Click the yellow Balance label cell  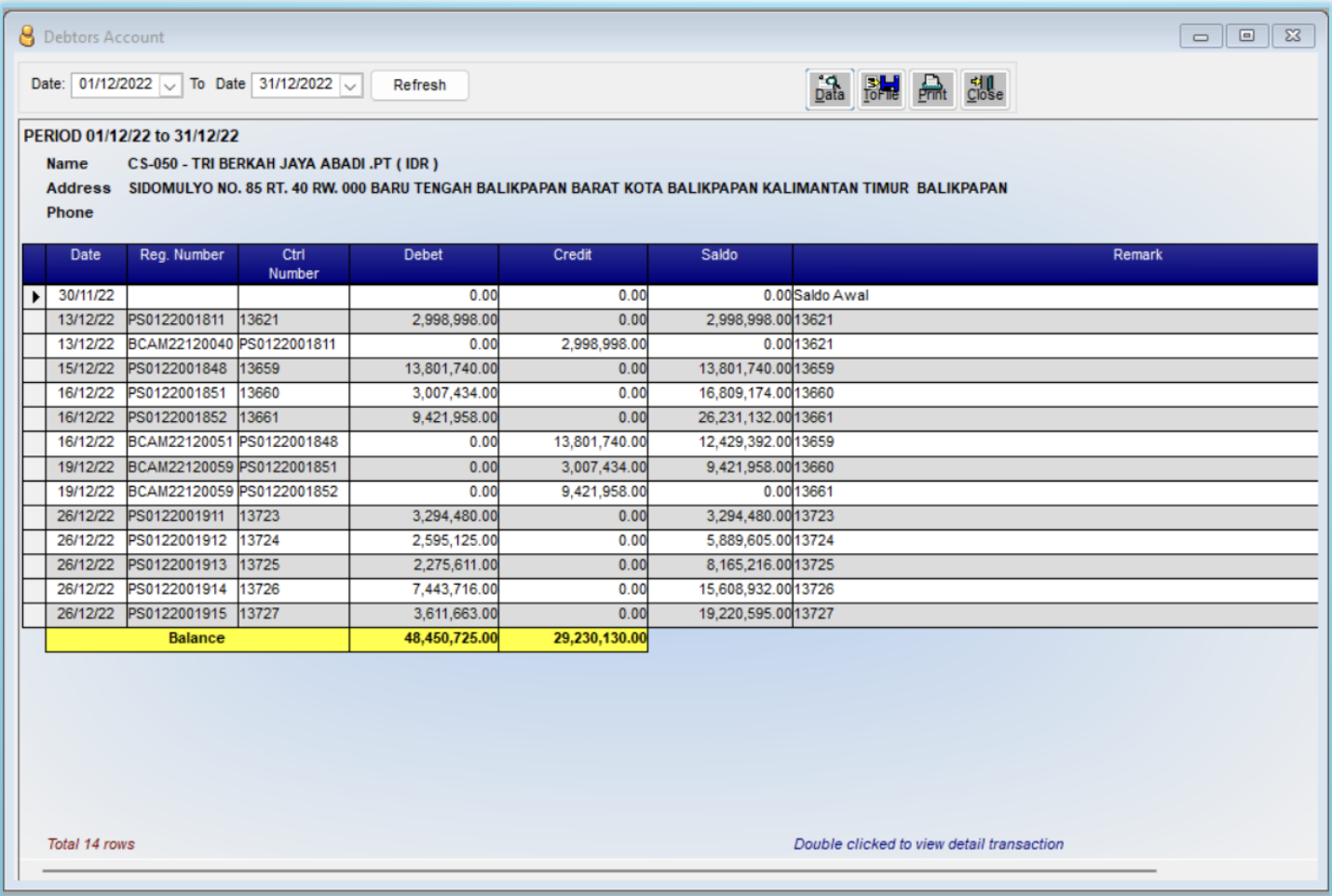(x=197, y=639)
